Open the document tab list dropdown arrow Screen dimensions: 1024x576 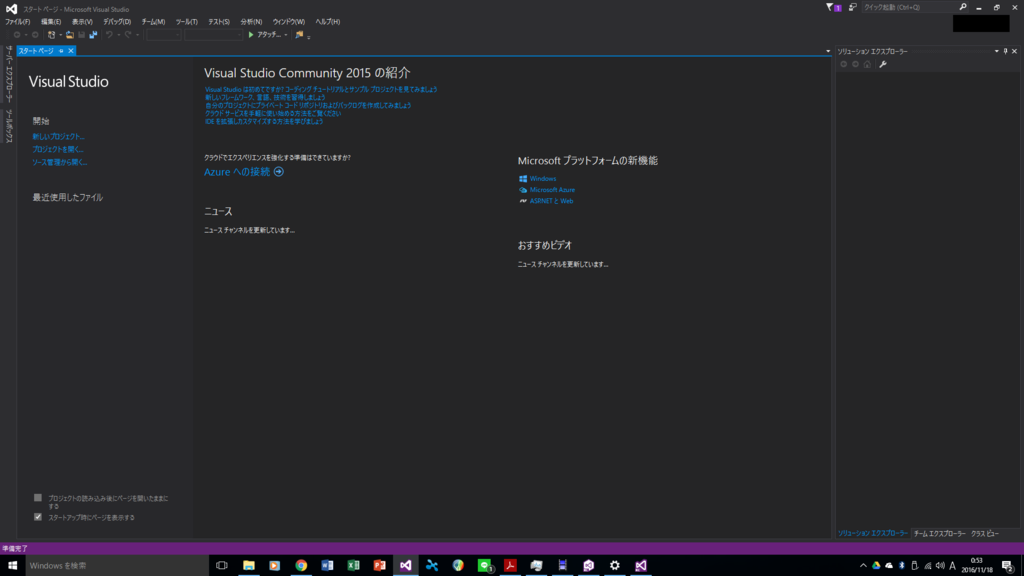[x=828, y=51]
